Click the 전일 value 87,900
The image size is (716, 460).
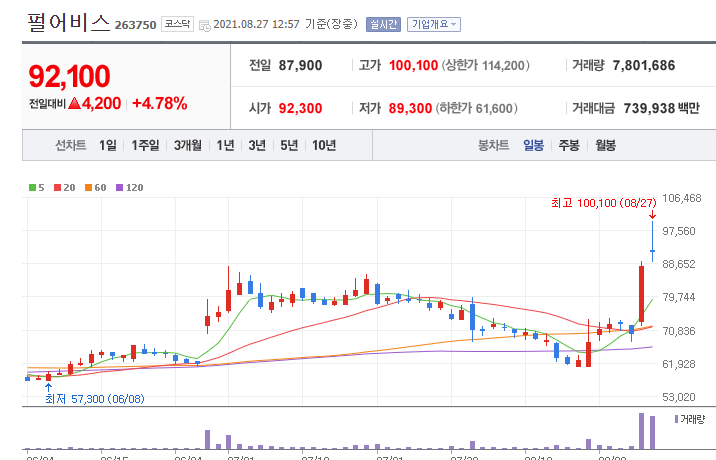coord(300,65)
